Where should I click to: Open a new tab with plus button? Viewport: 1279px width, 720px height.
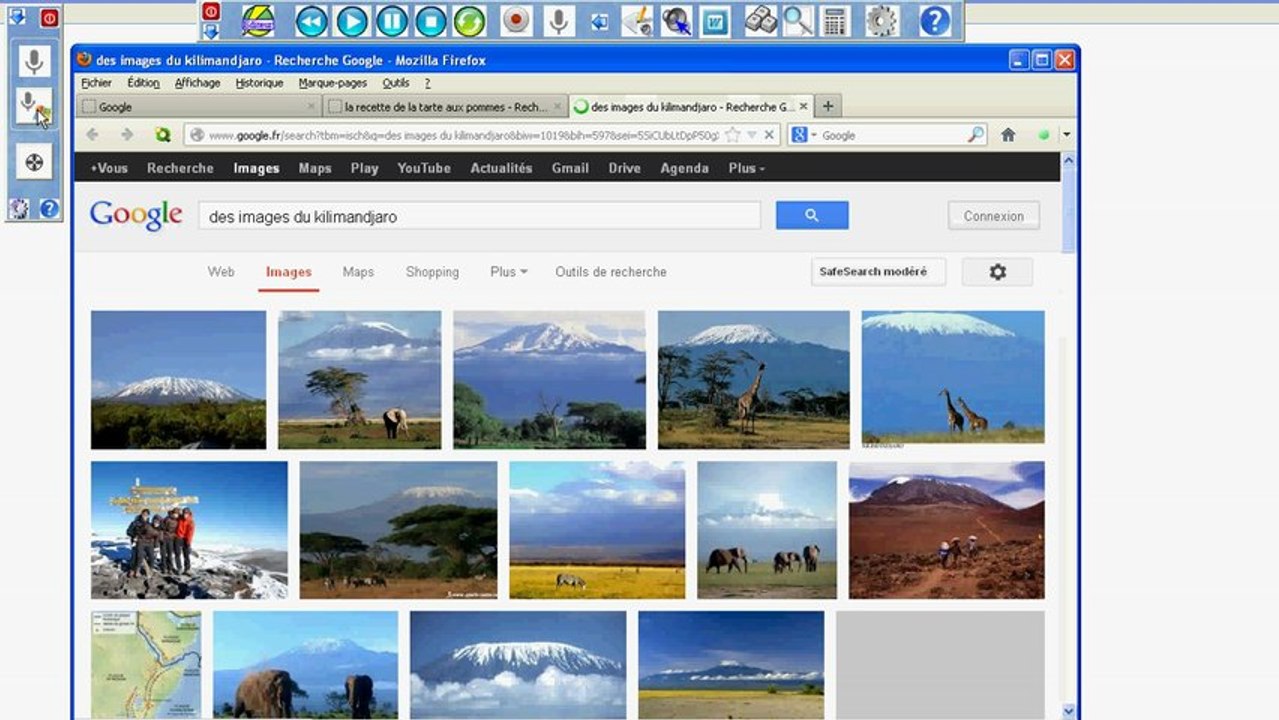827,106
